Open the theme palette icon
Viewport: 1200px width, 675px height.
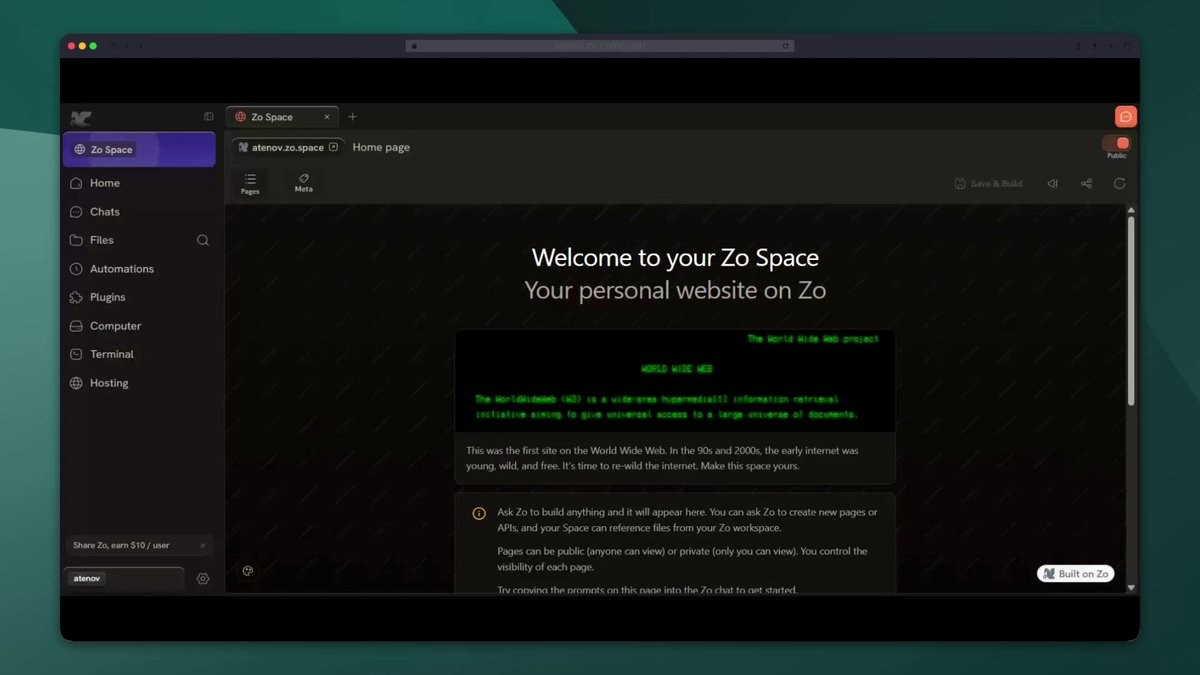(248, 571)
